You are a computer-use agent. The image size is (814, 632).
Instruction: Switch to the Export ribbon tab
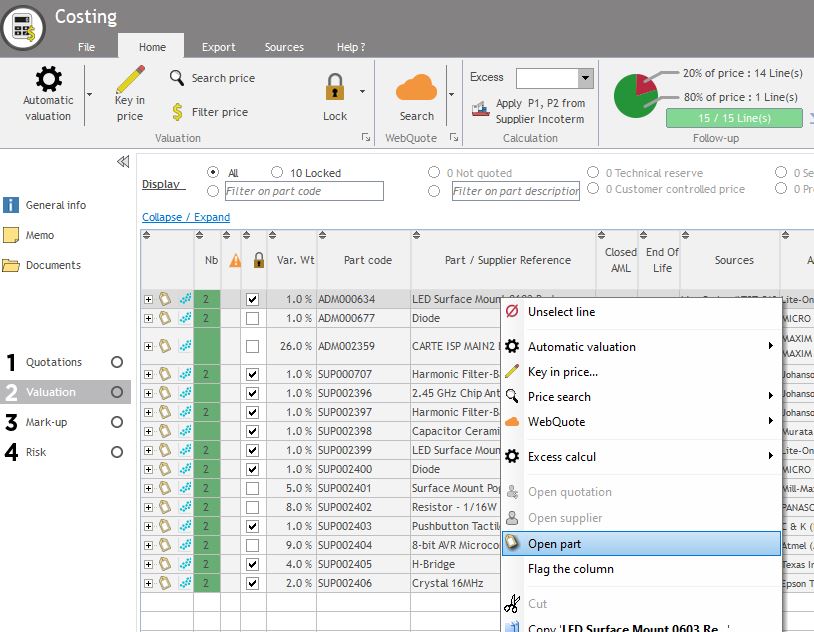pos(218,47)
